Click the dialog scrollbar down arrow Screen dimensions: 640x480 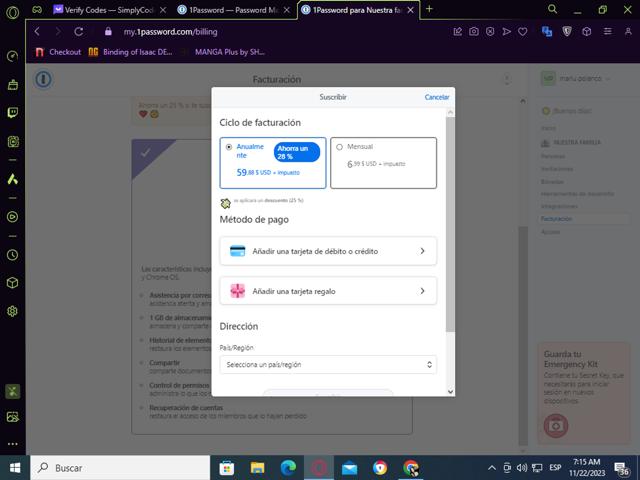(450, 391)
